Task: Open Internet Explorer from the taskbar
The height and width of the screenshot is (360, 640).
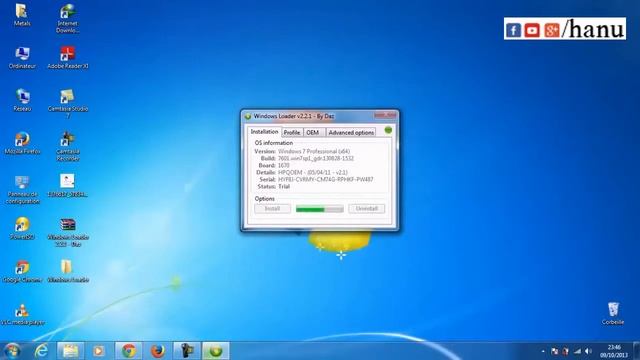Action: [41, 351]
